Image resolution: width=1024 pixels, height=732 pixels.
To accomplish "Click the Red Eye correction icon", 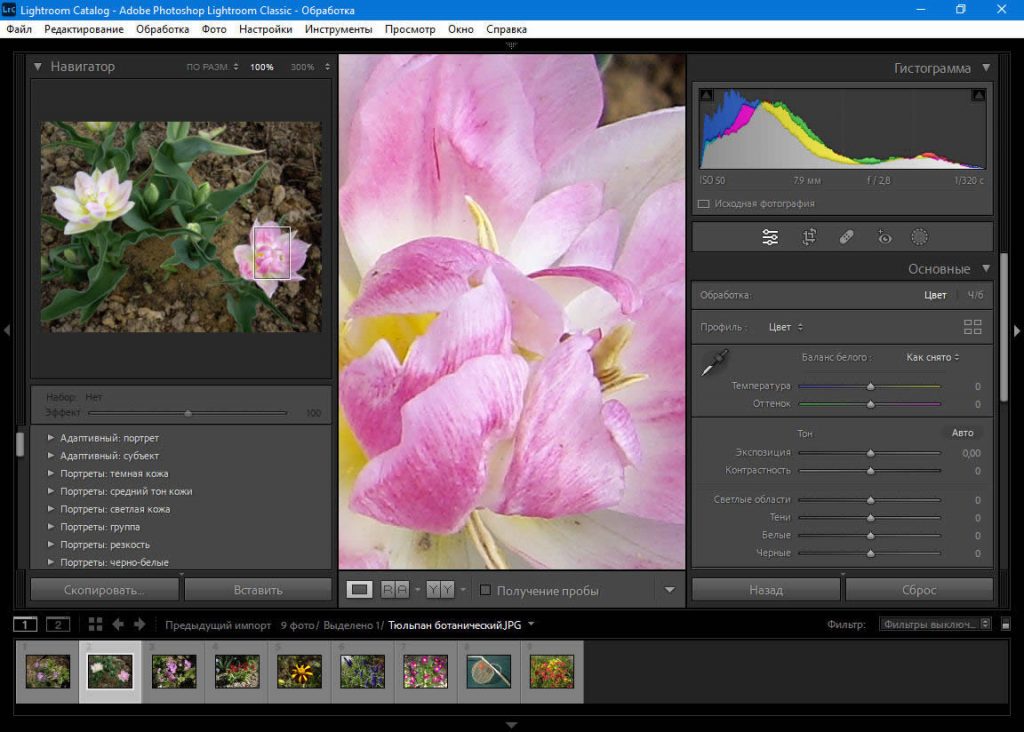I will pyautogui.click(x=884, y=237).
